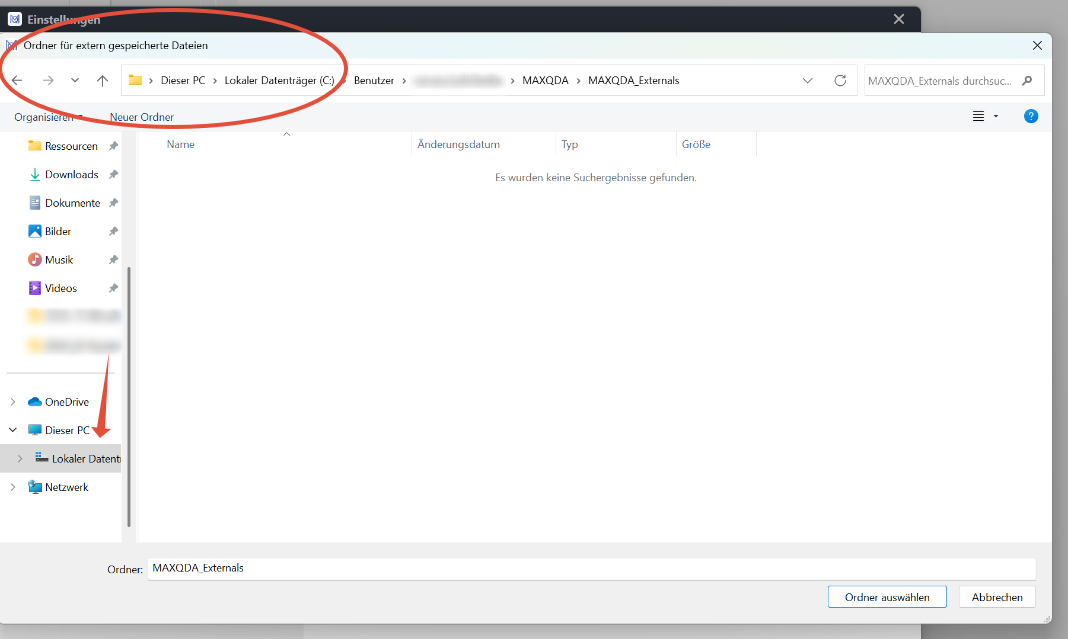Open help with the question mark

click(1031, 116)
